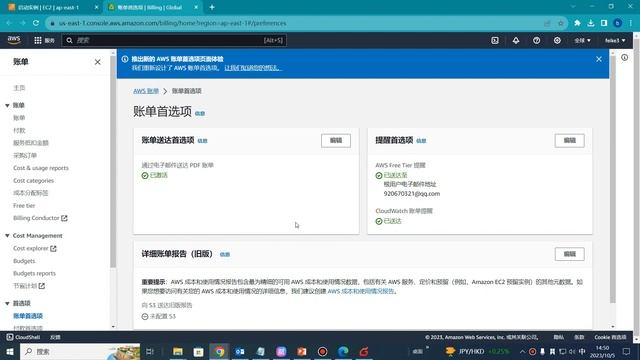Open CloudShell from the footer bar
The width and height of the screenshot is (640, 360).
[x=23, y=337]
